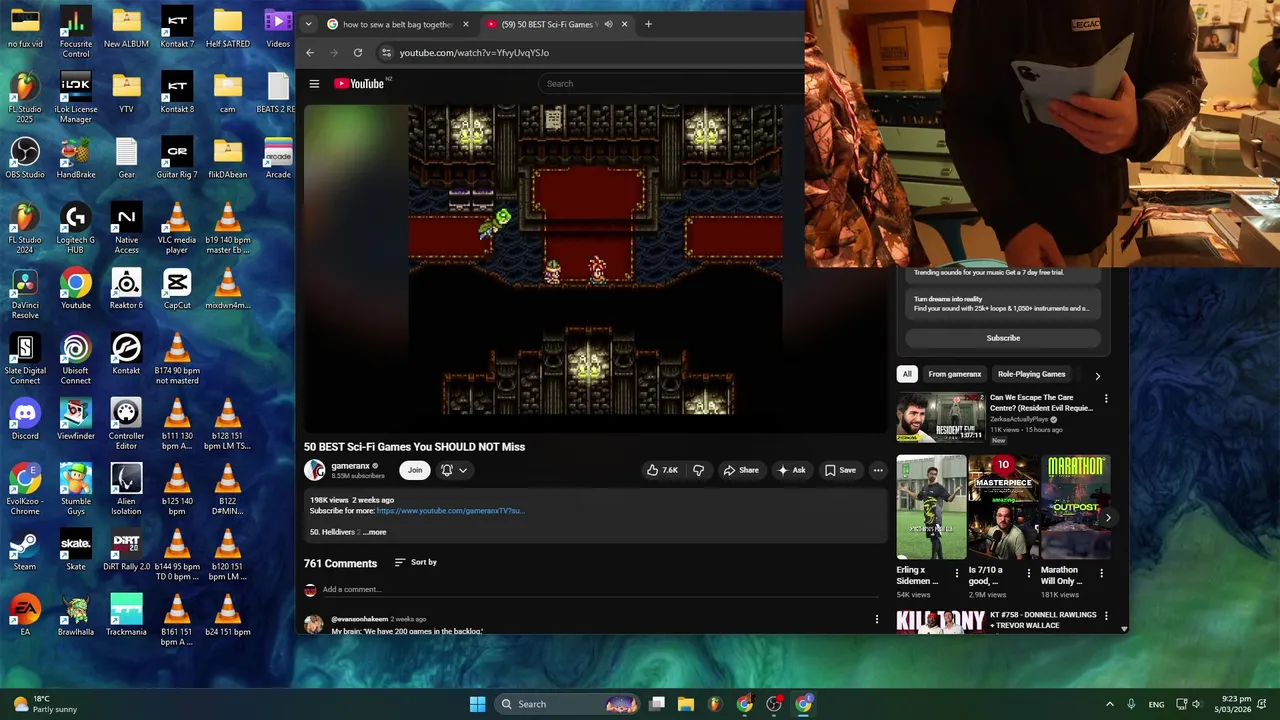
Task: Click the page scrollbar down arrow
Action: (1124, 629)
